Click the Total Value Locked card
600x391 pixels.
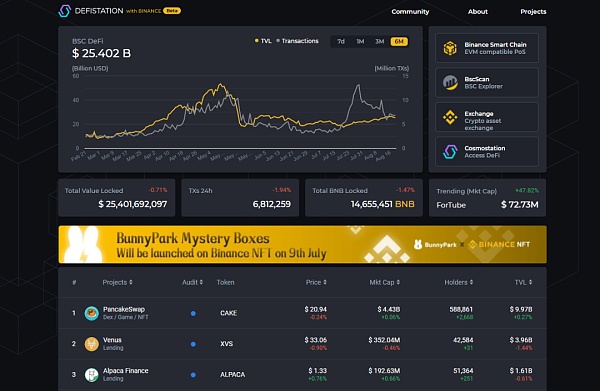(116, 198)
